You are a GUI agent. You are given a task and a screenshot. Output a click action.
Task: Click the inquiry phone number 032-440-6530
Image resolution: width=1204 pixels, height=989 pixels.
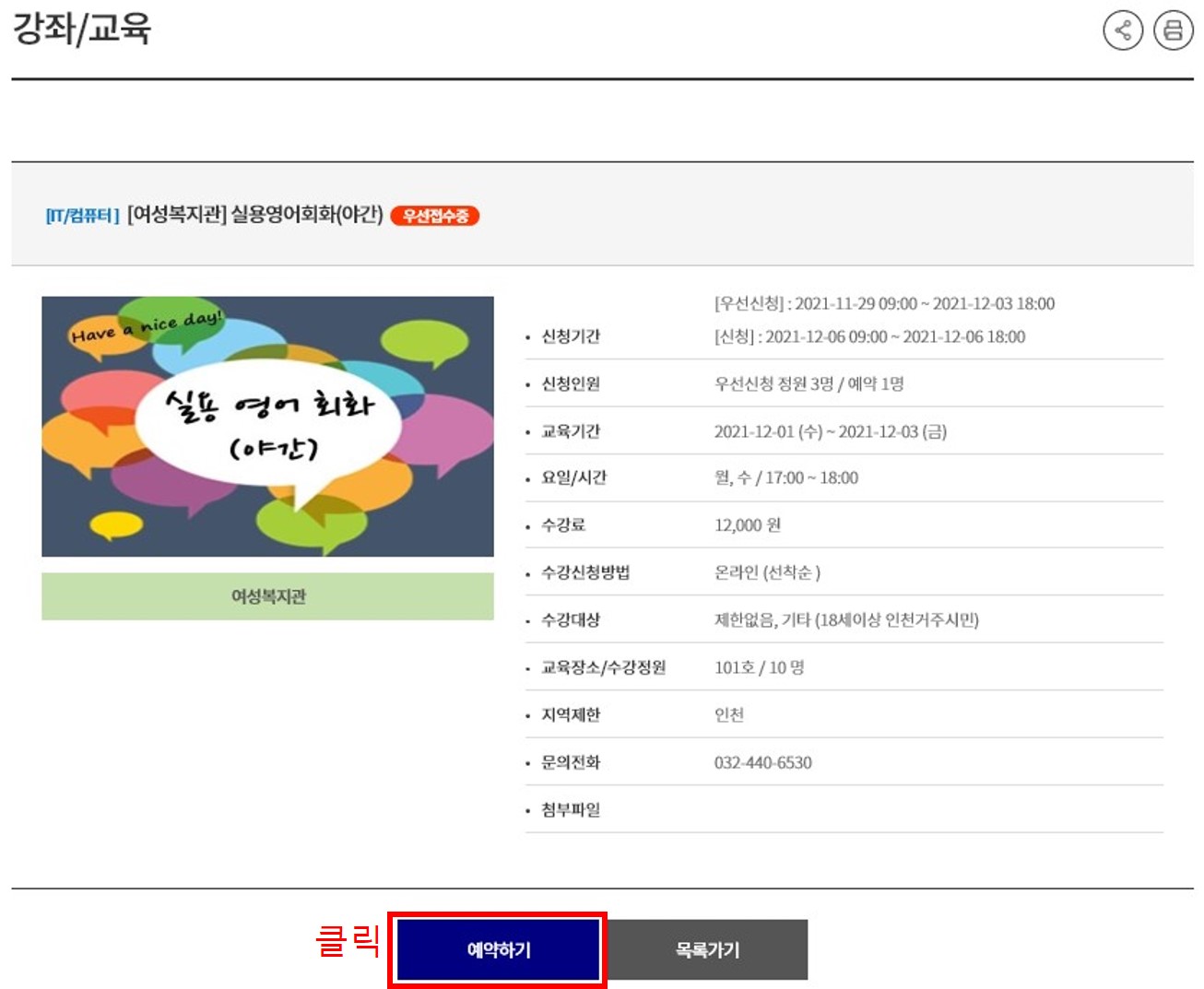[762, 762]
